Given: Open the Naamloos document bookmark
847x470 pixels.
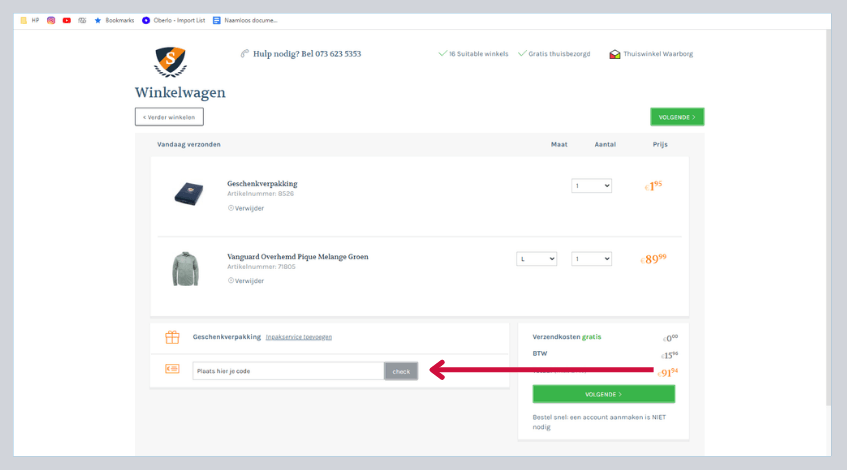Looking at the screenshot, I should coord(245,20).
